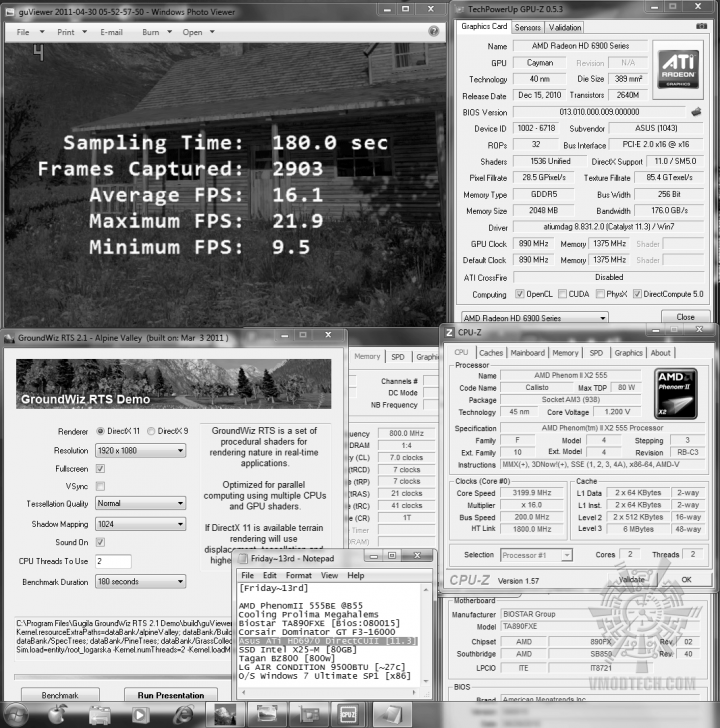Click the Run Presentation button
Viewport: 720px width, 728px height.
(x=171, y=695)
